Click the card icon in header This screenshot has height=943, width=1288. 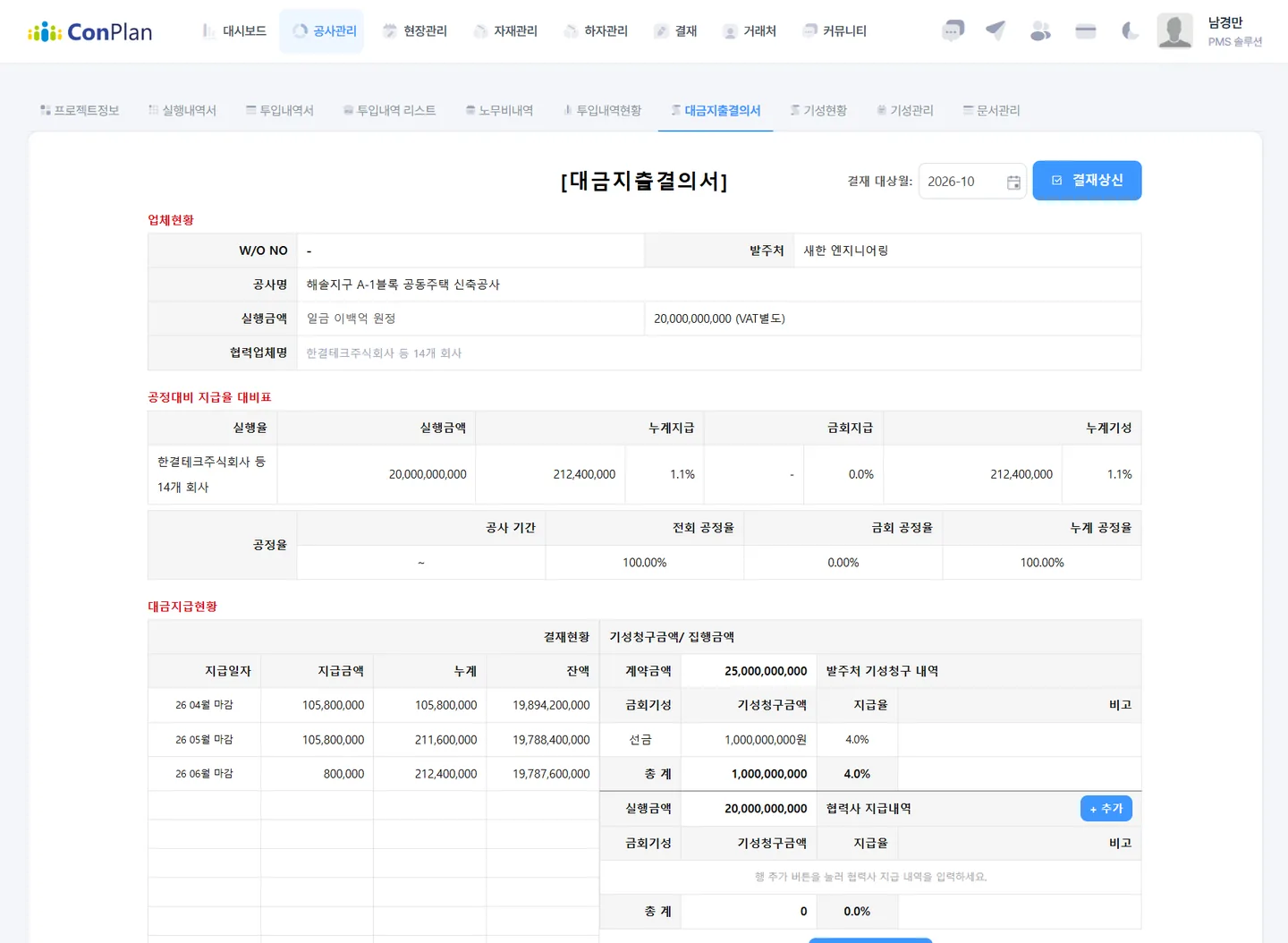coord(1086,31)
